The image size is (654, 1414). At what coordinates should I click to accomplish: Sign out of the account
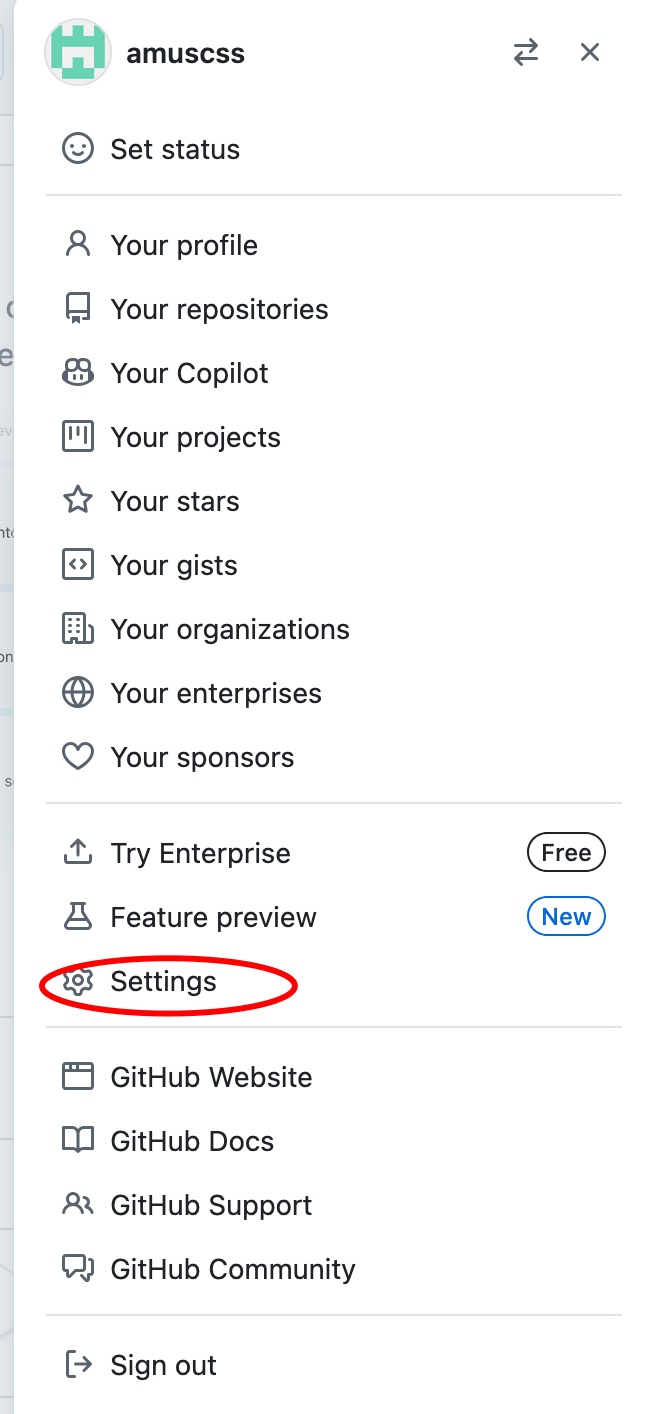(163, 1365)
